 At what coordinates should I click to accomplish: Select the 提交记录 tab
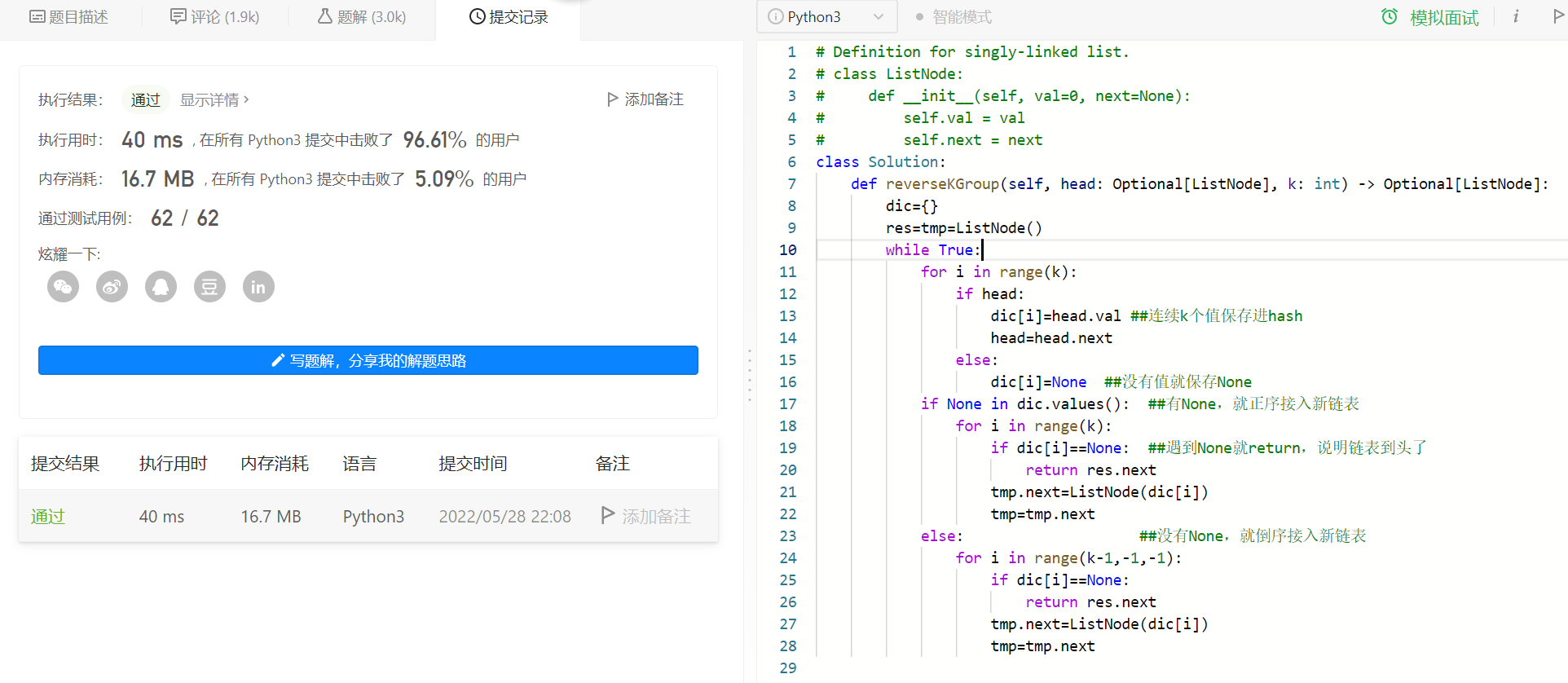[509, 17]
